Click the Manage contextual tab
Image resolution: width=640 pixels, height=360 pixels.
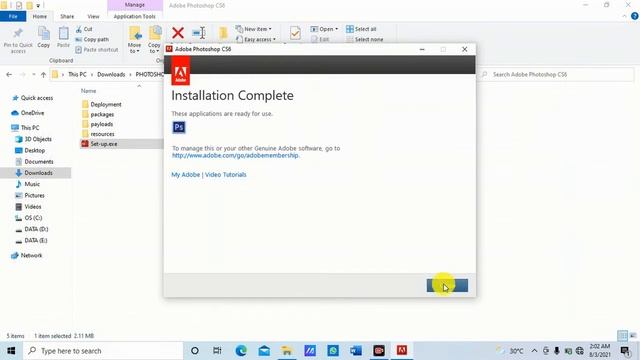coord(135,5)
